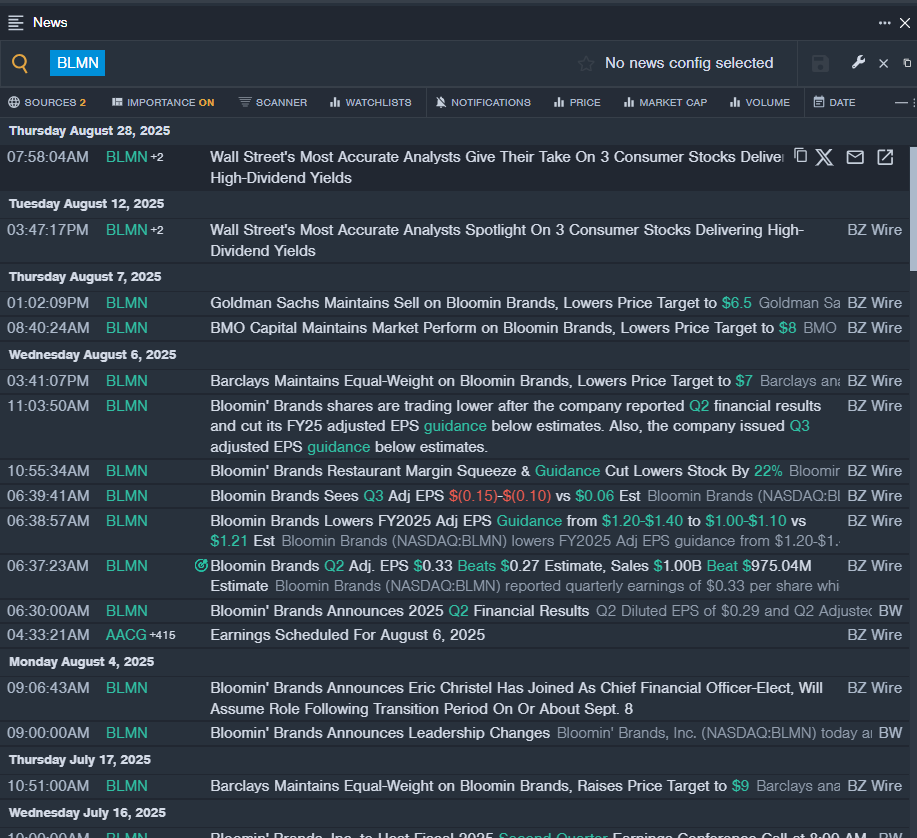Click the search magnifier icon
This screenshot has height=838, width=917.
(20, 64)
